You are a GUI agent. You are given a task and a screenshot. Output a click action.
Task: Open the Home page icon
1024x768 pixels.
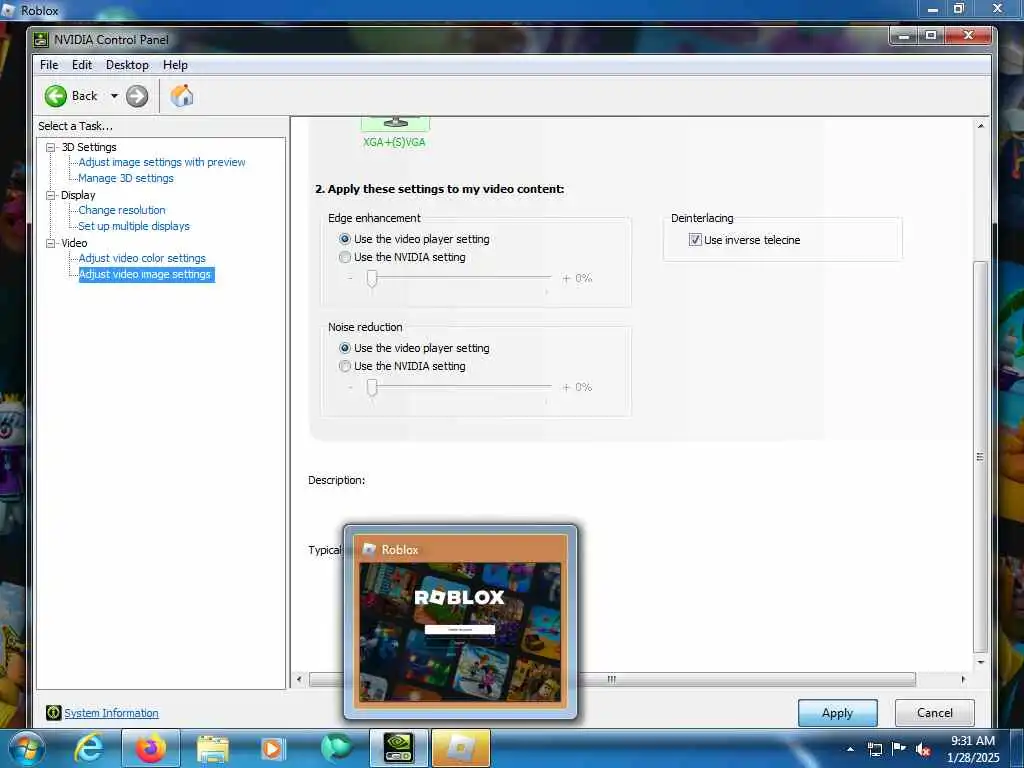(x=182, y=96)
